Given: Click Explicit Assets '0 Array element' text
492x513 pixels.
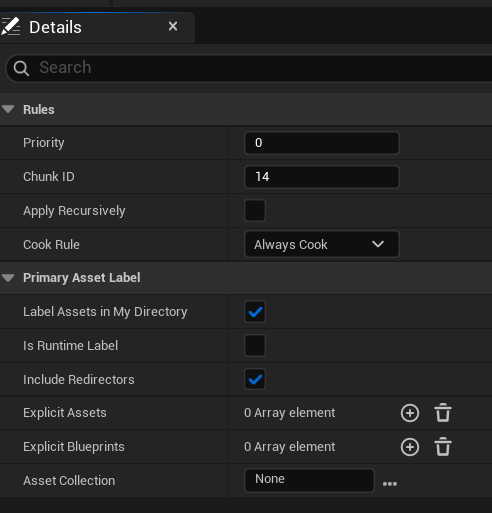Looking at the screenshot, I should [x=289, y=413].
